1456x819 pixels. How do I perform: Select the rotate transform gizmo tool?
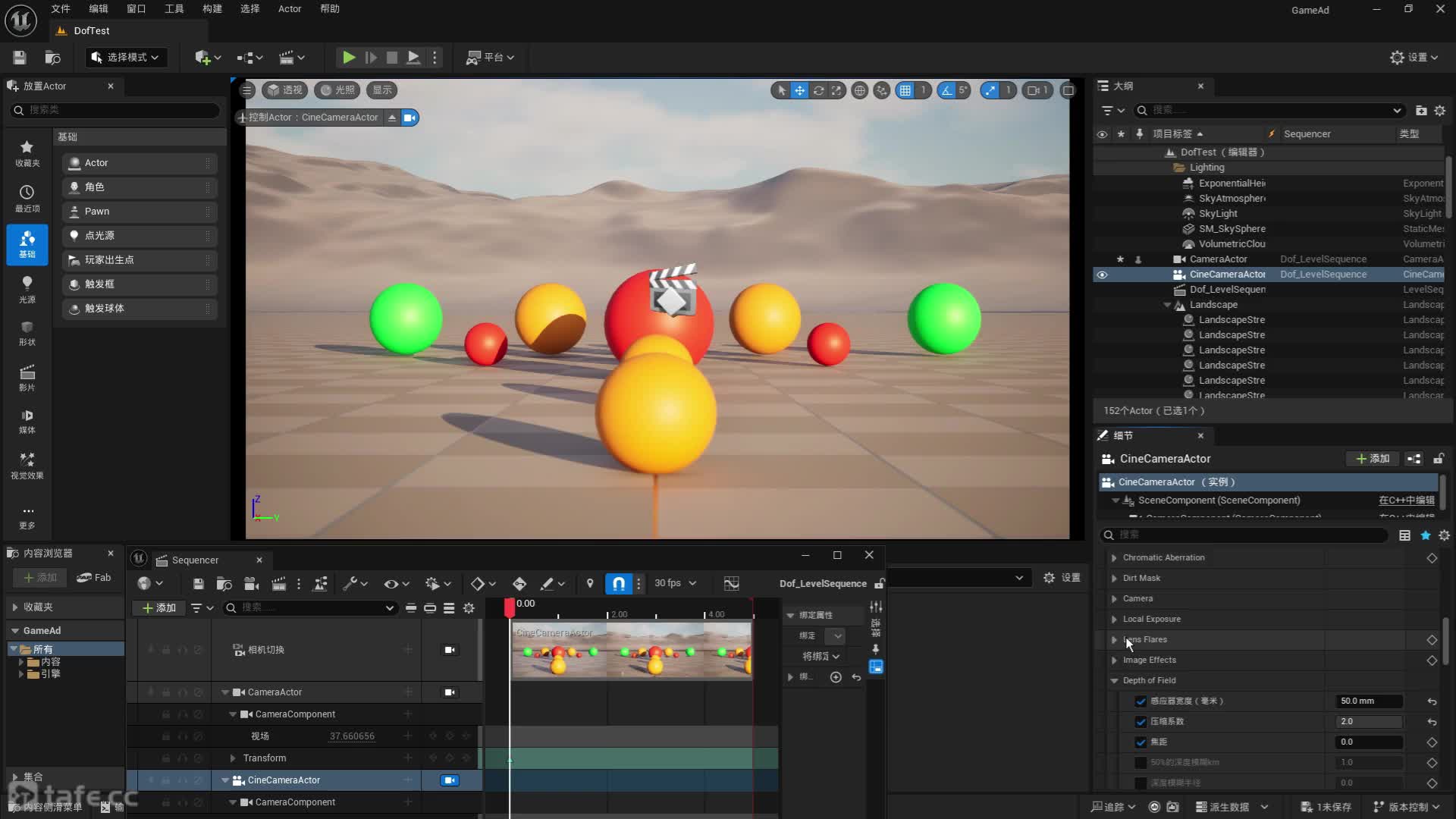click(818, 90)
